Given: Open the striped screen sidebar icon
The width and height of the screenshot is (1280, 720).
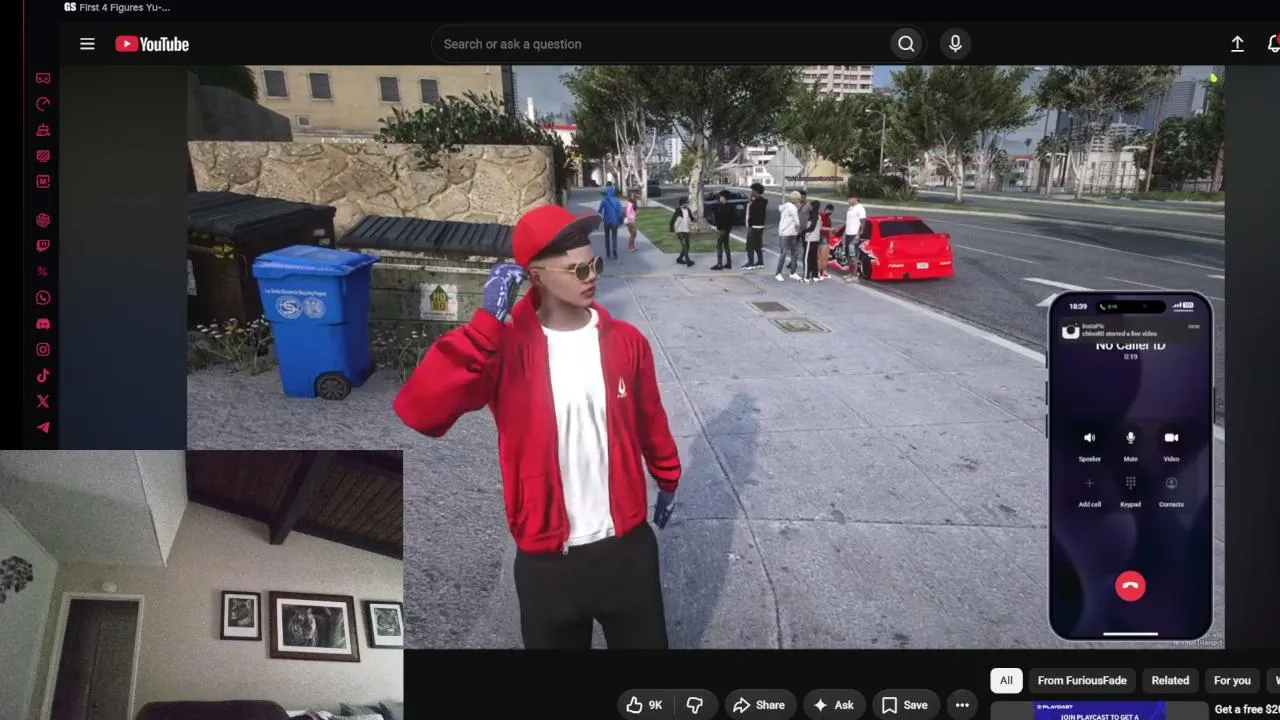Looking at the screenshot, I should (x=43, y=156).
